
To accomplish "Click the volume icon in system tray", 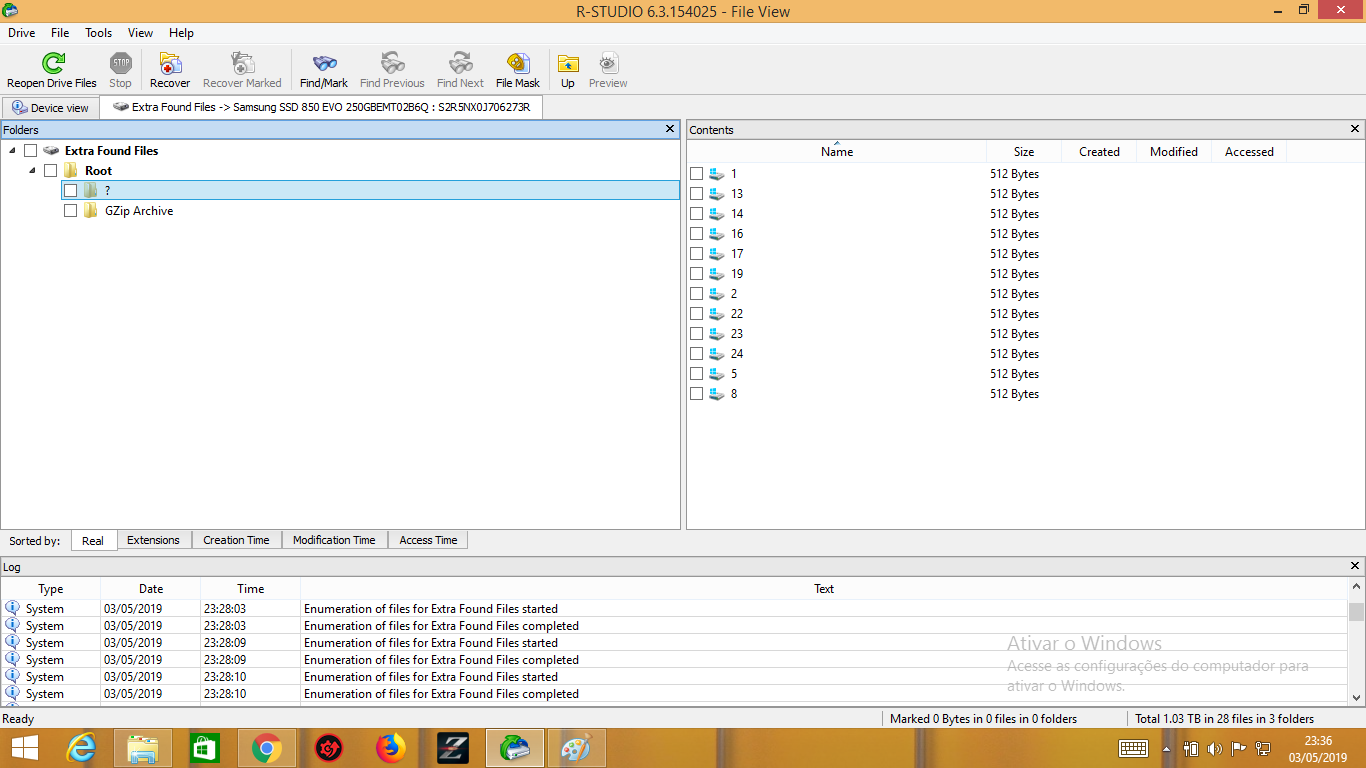I will [x=1215, y=748].
